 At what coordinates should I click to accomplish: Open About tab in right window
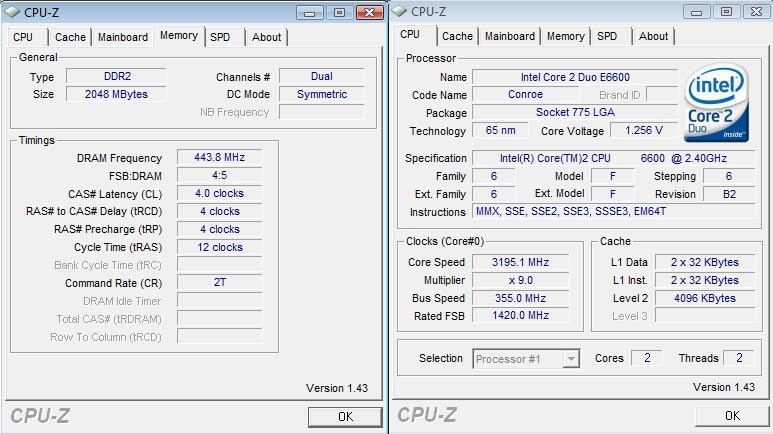[654, 36]
